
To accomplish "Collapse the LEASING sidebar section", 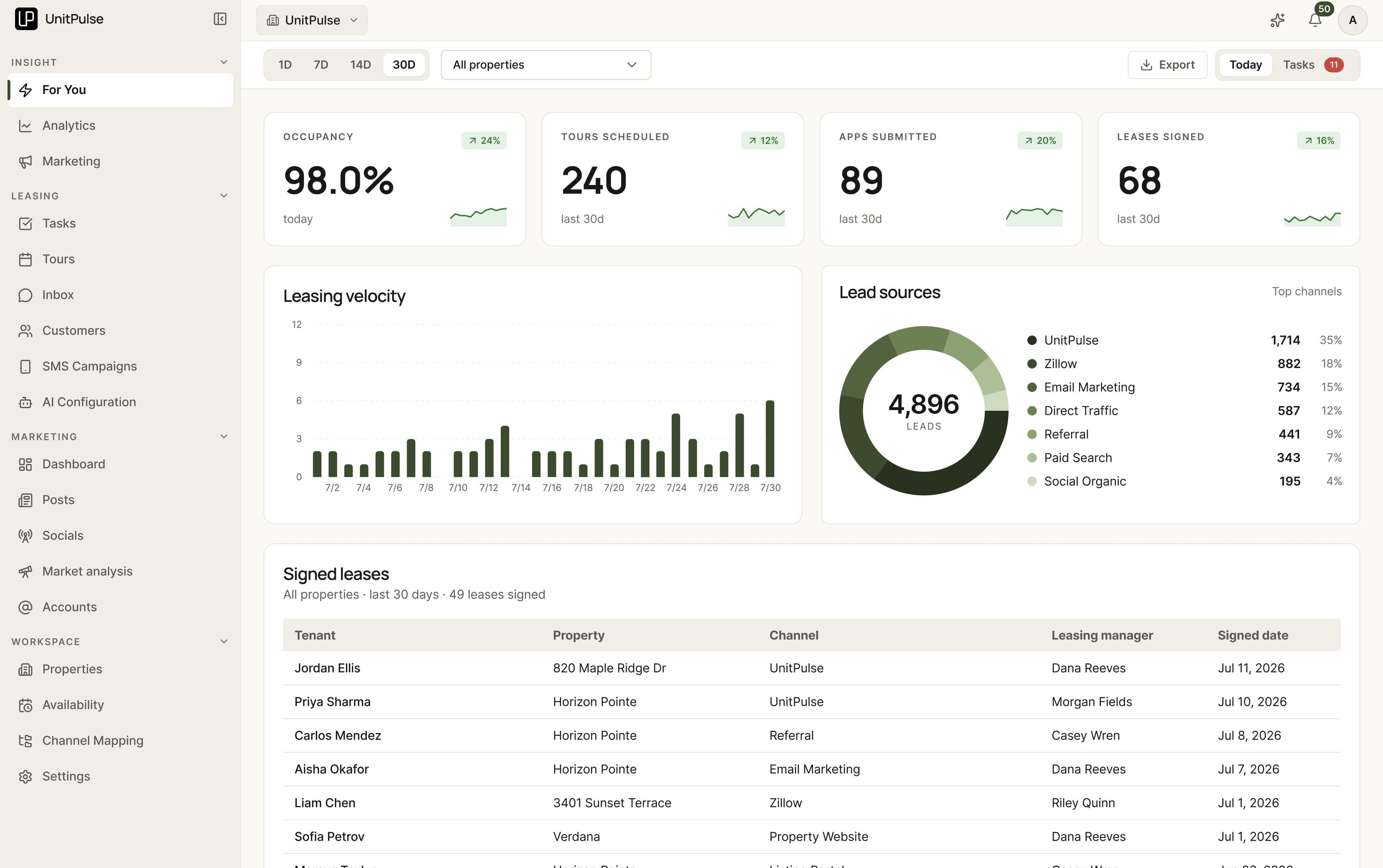I will [x=224, y=196].
